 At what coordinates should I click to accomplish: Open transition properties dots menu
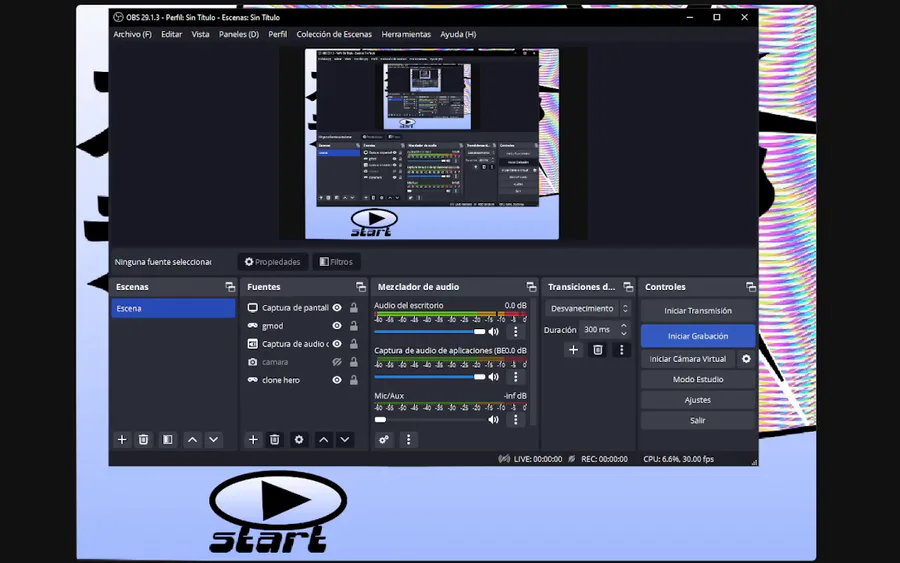coord(621,350)
